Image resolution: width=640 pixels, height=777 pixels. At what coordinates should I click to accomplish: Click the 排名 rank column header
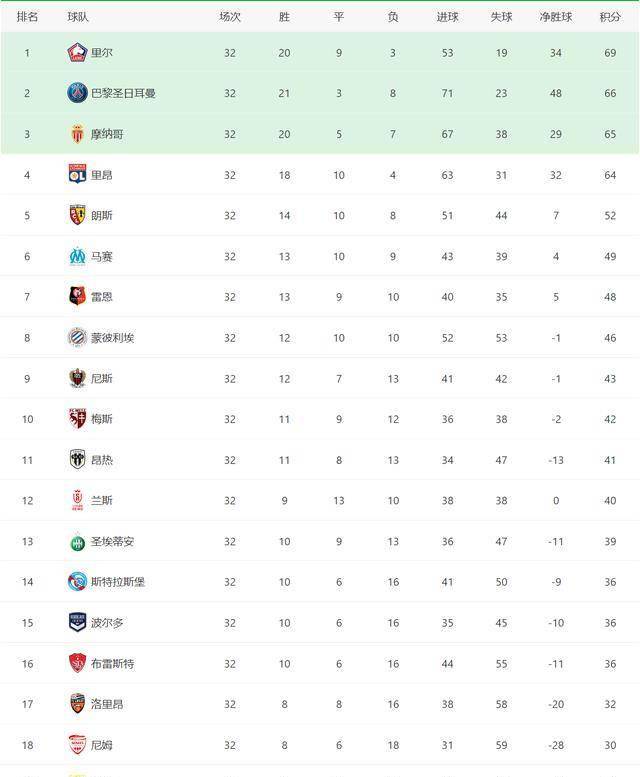point(28,17)
